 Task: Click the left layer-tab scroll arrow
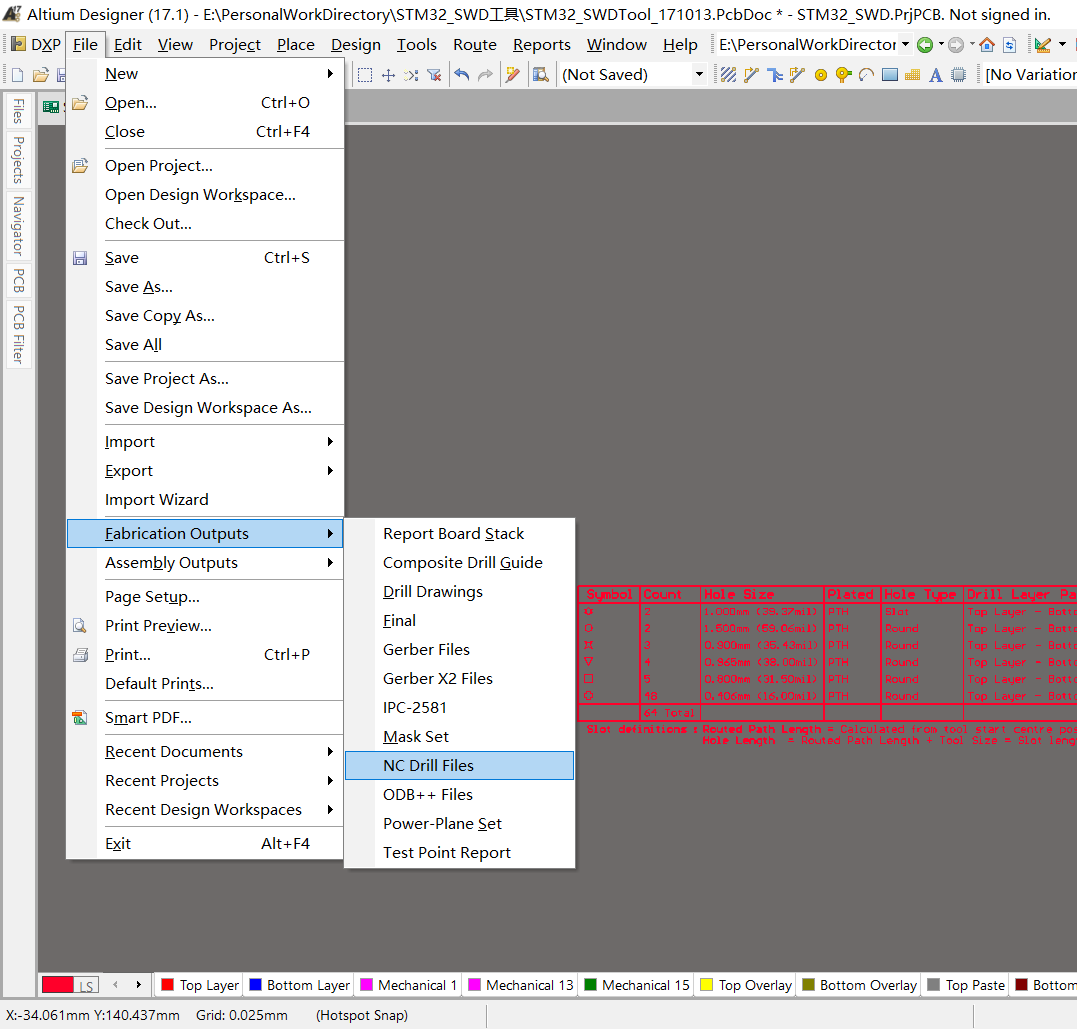(115, 984)
